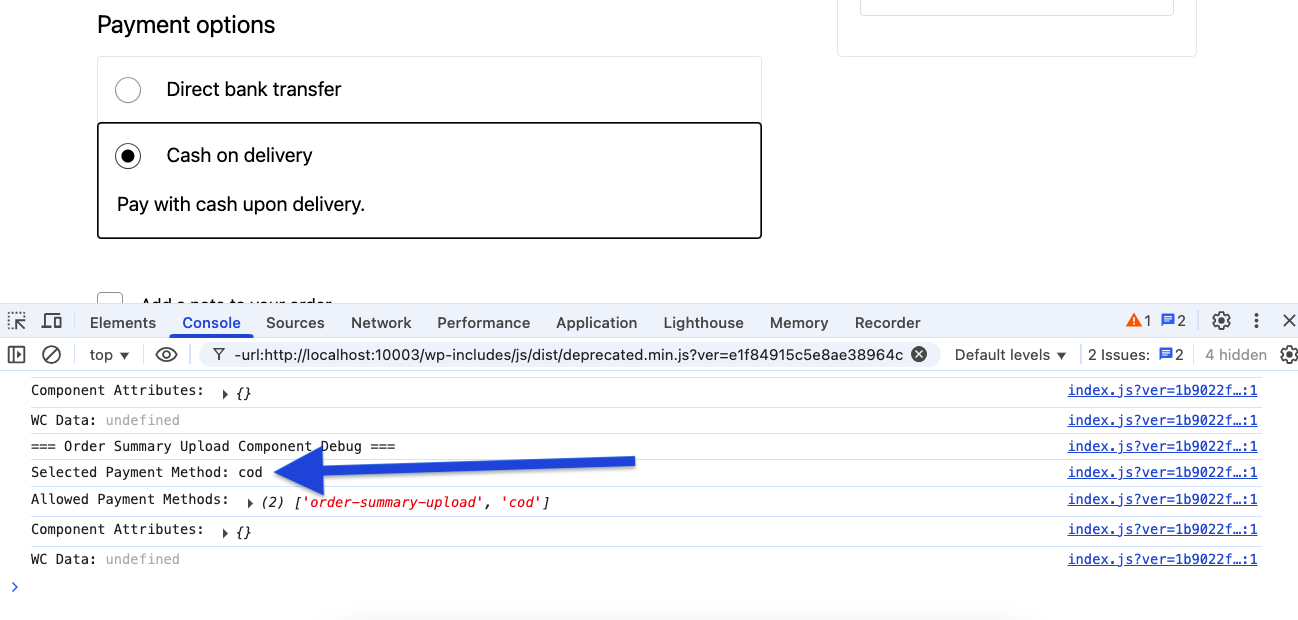Clear the console filter with the x button
Image resolution: width=1298 pixels, height=620 pixels.
pos(919,354)
